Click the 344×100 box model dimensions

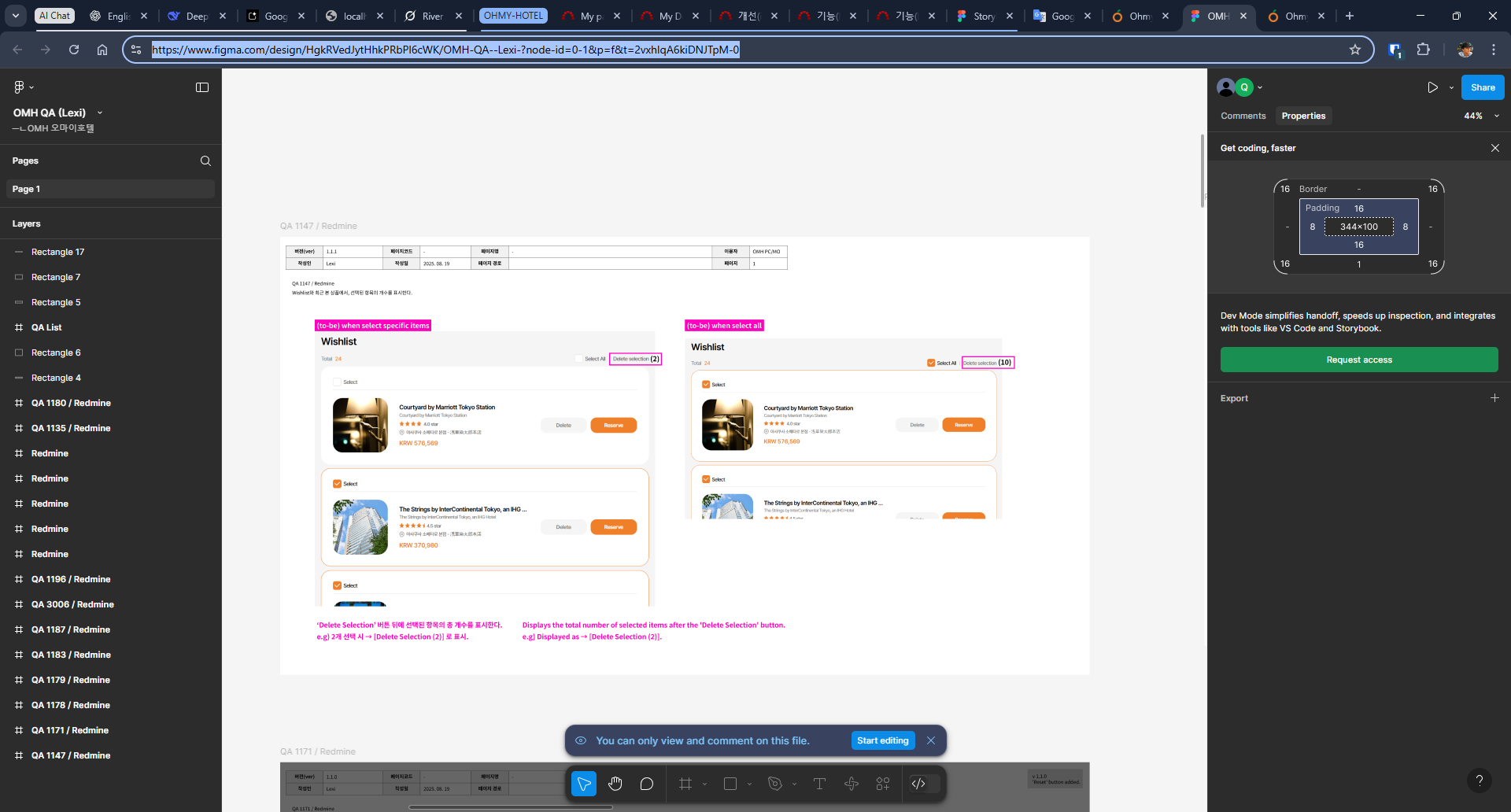[1359, 227]
